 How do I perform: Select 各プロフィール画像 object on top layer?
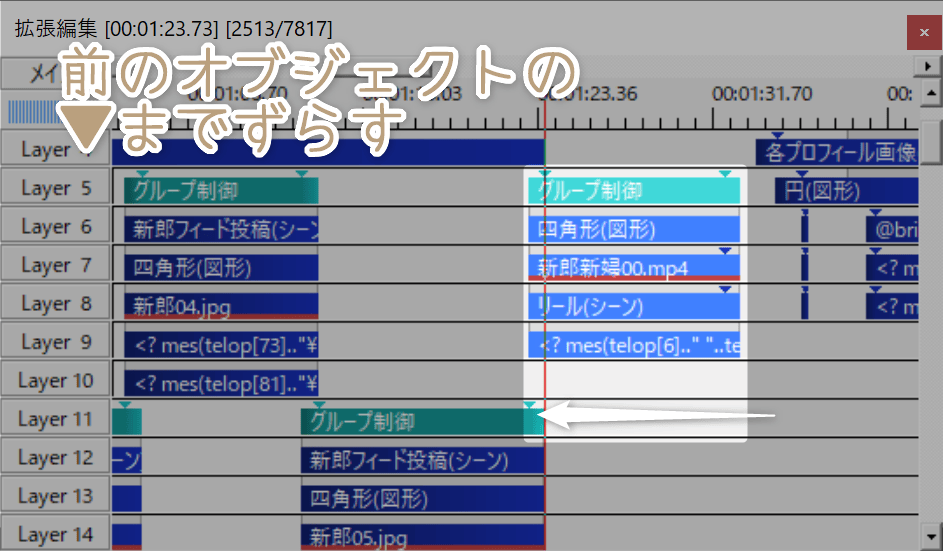click(x=837, y=152)
